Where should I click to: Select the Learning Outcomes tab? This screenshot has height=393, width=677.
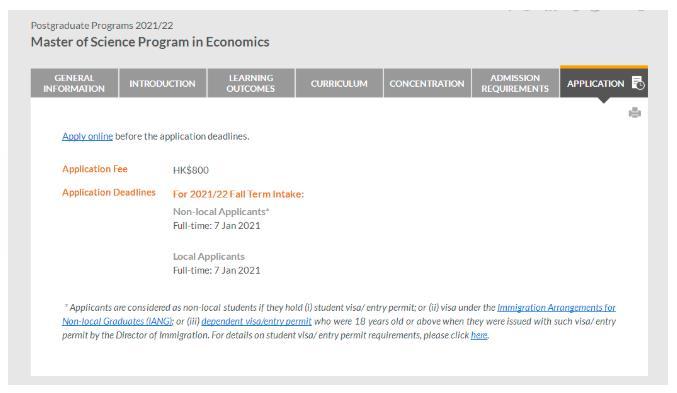[250, 83]
